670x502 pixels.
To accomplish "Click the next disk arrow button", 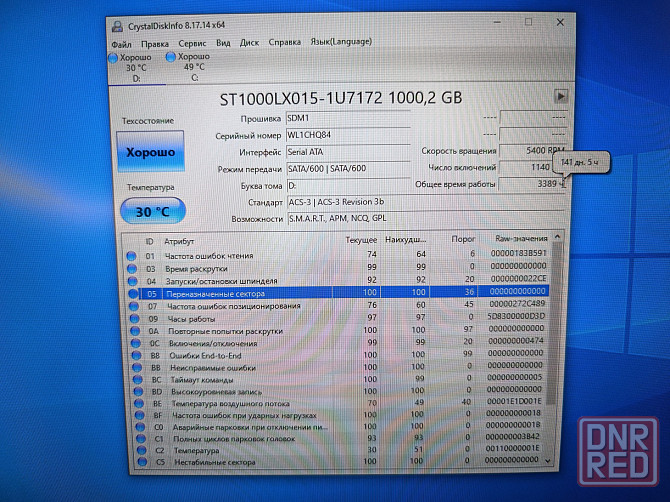I will click(x=561, y=96).
